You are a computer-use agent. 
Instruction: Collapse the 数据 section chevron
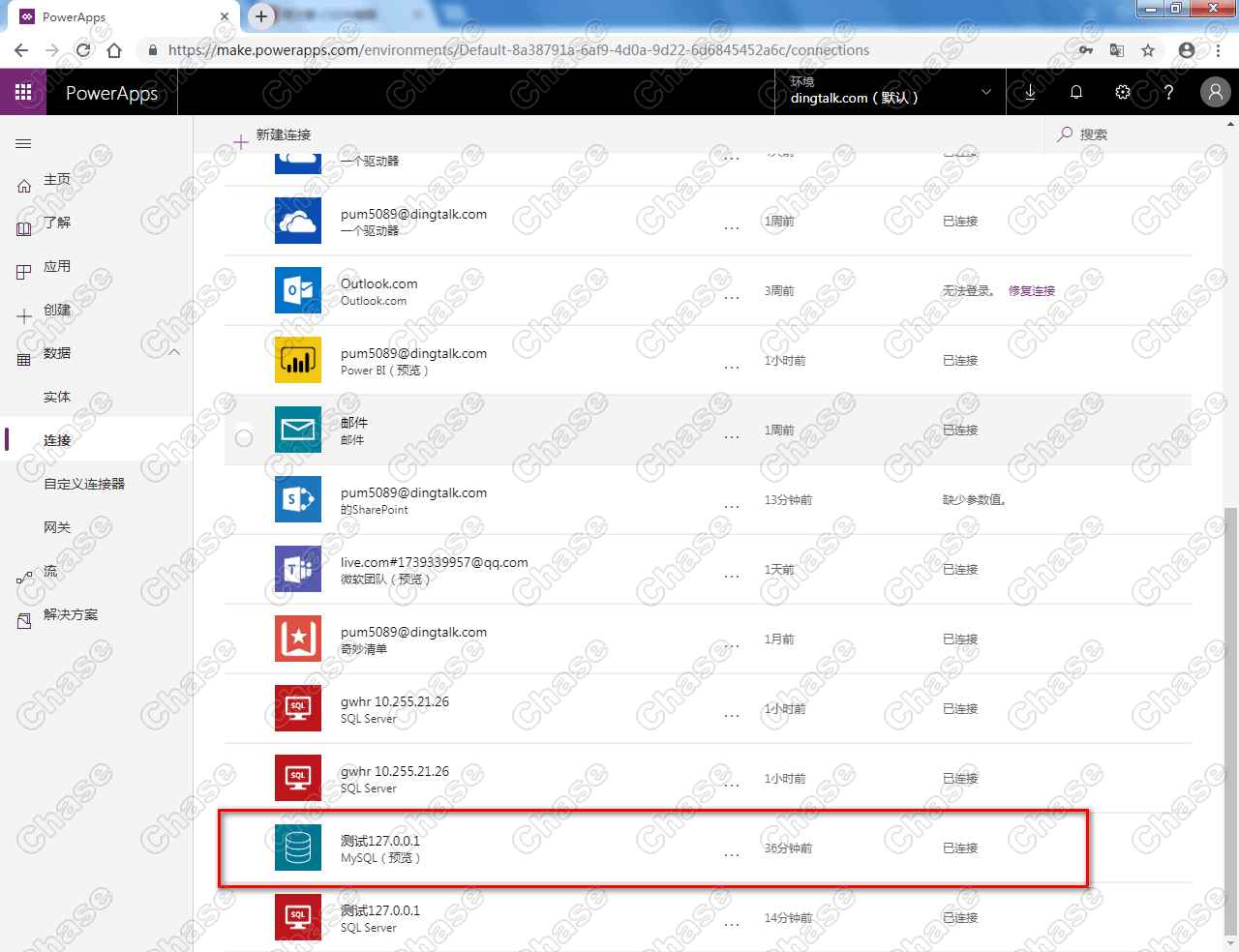(174, 353)
